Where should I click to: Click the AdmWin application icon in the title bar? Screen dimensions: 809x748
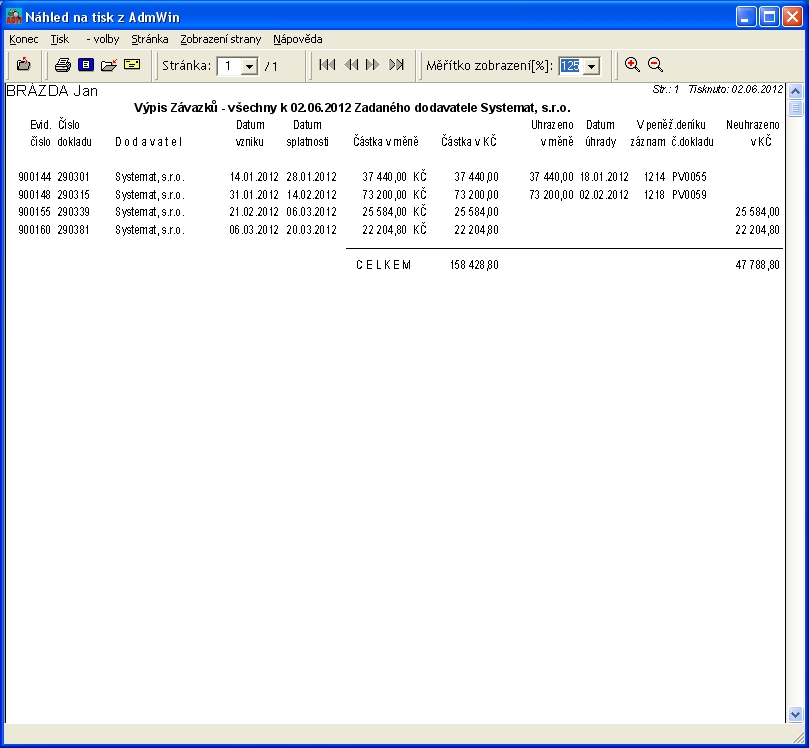14,17
